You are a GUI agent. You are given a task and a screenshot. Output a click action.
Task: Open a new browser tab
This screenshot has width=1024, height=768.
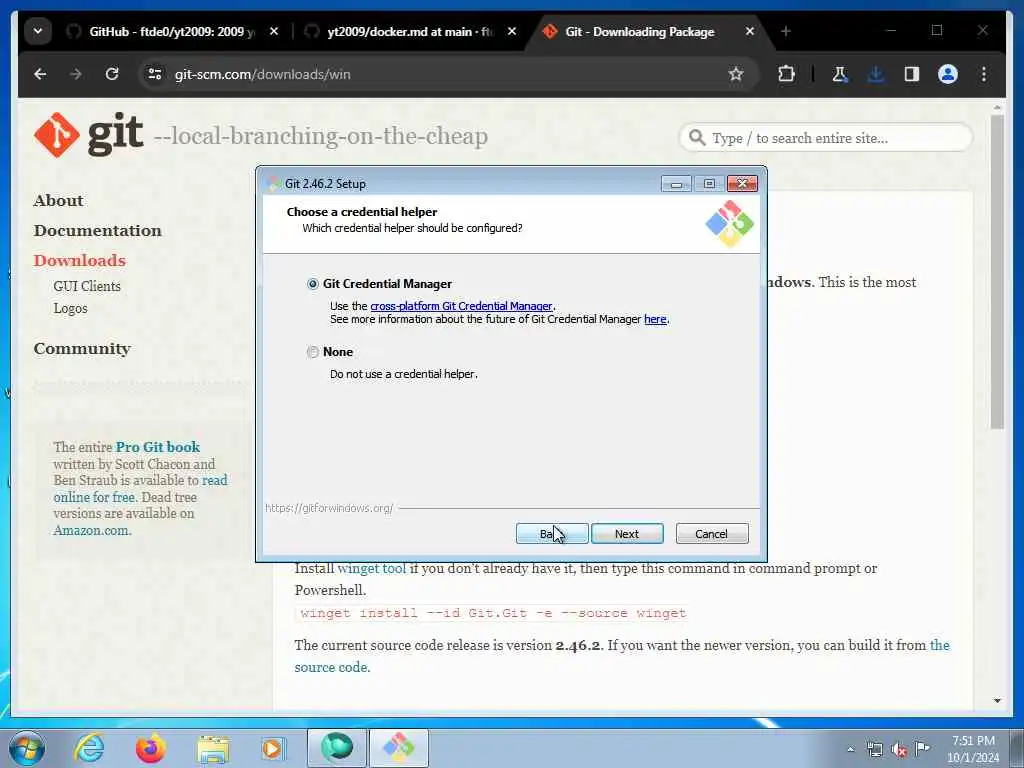tap(786, 31)
